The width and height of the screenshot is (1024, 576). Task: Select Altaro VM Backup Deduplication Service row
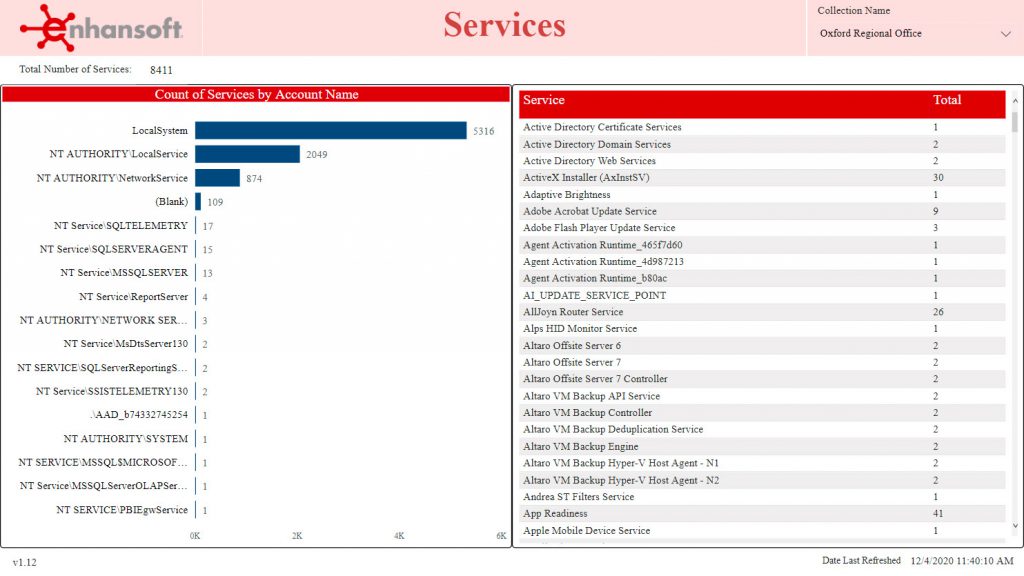pyautogui.click(x=762, y=429)
